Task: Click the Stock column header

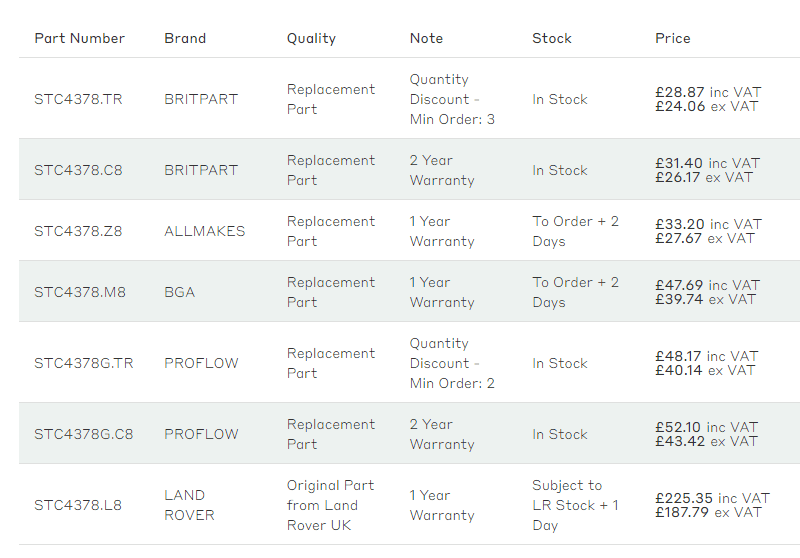Action: click(552, 38)
